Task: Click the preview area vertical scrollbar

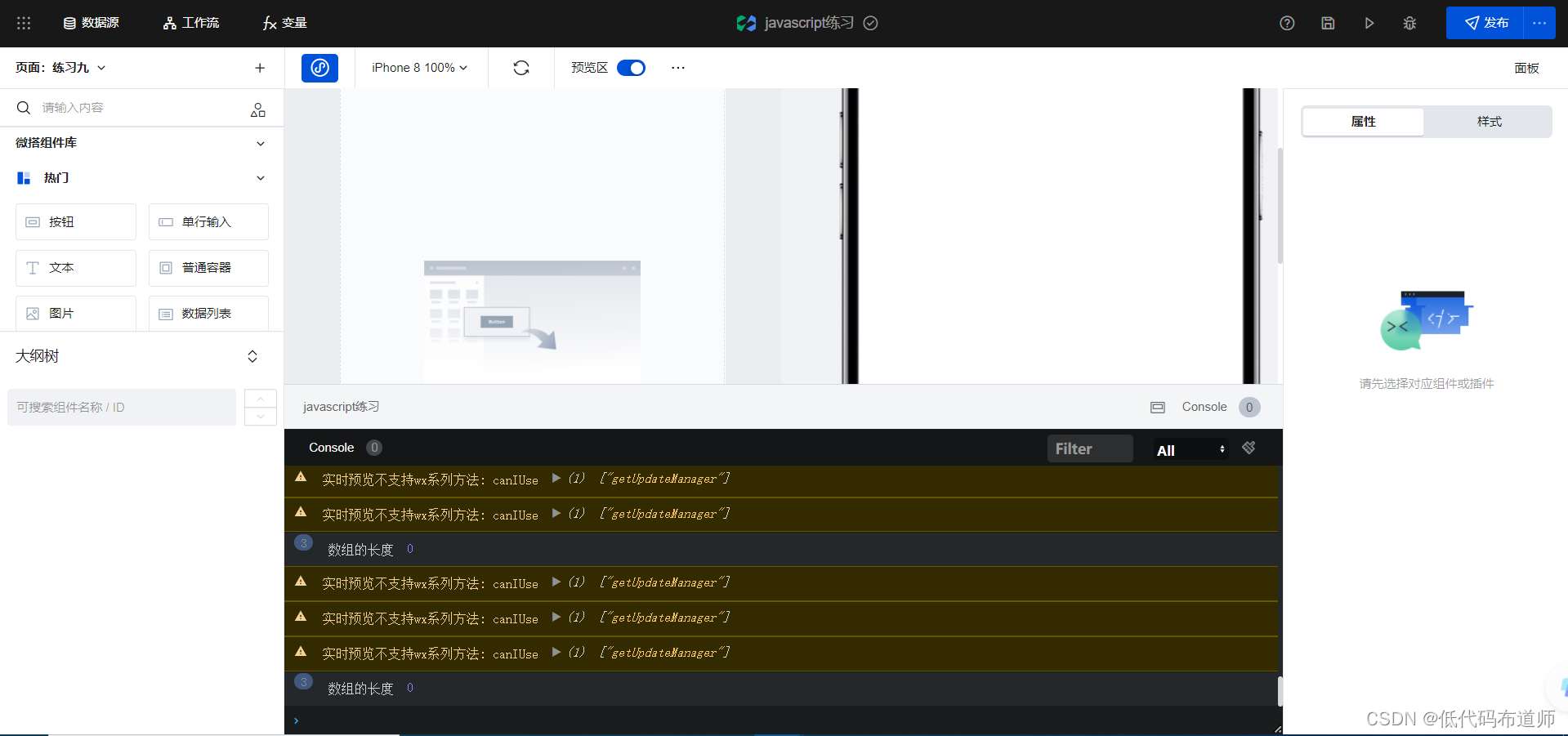Action: [x=1280, y=206]
